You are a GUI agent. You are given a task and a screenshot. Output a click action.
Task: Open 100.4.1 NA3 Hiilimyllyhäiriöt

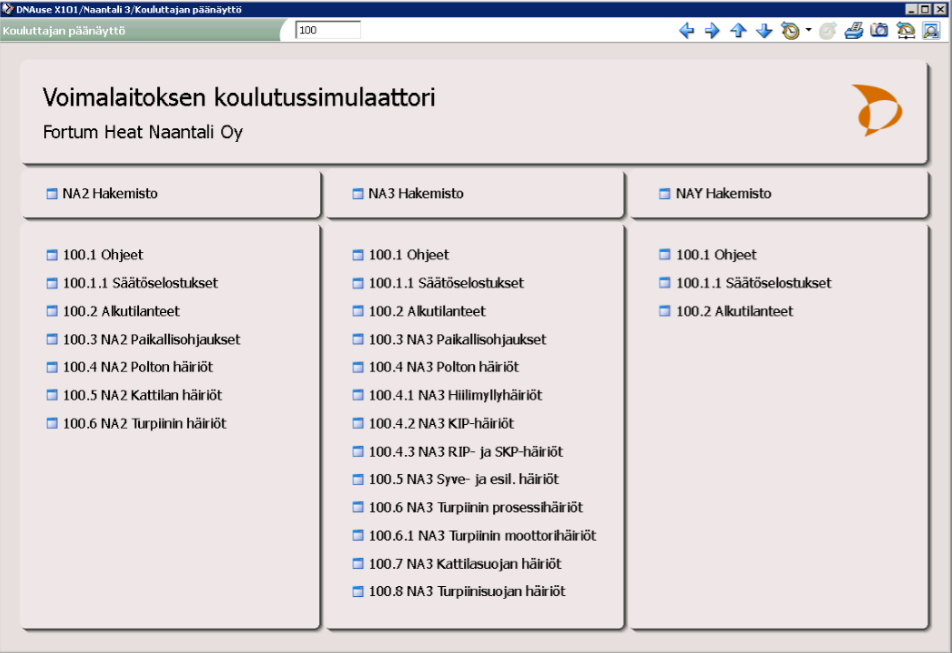pyautogui.click(x=447, y=395)
